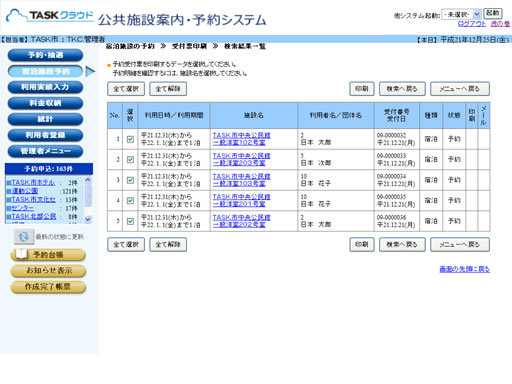Viewport: 512px width, 384px height.
Task: Toggle the row 4 selection checkbox
Action: 130,201
